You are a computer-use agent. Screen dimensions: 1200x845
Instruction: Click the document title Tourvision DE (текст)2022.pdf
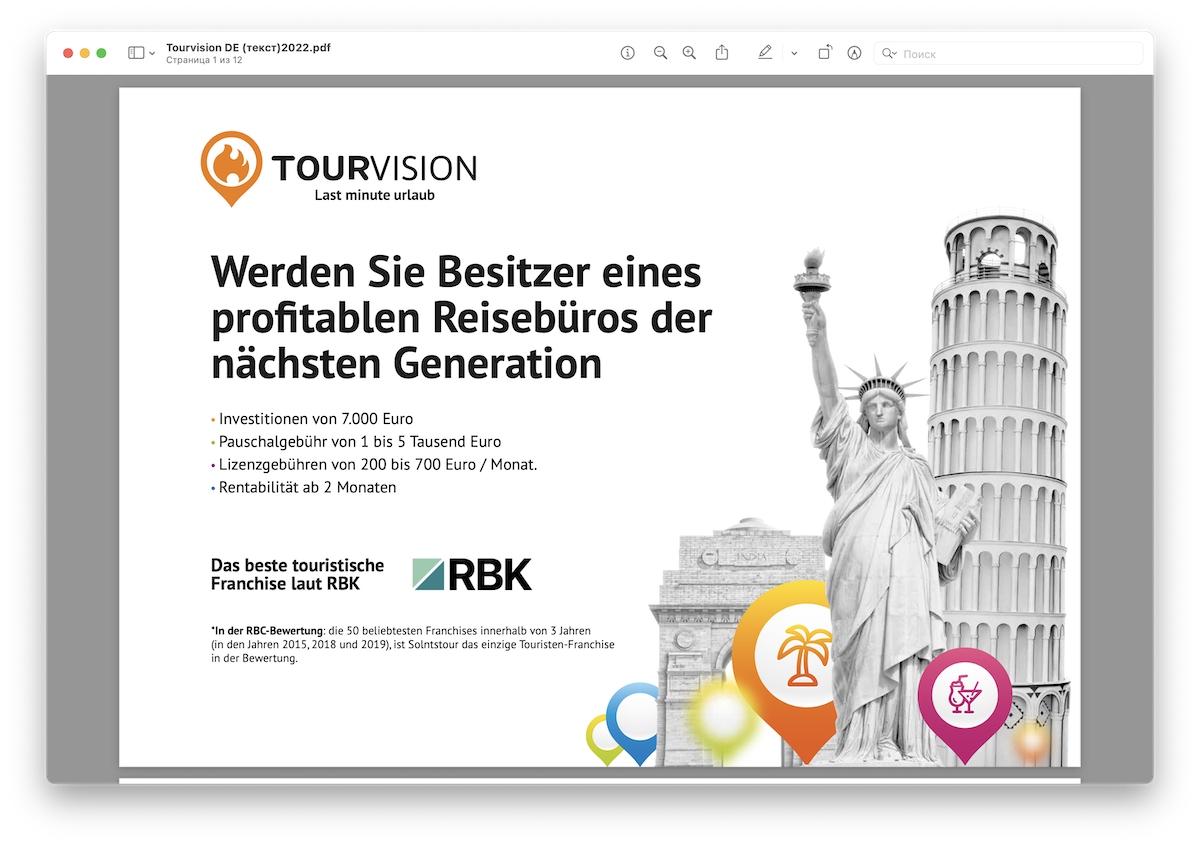coord(248,47)
